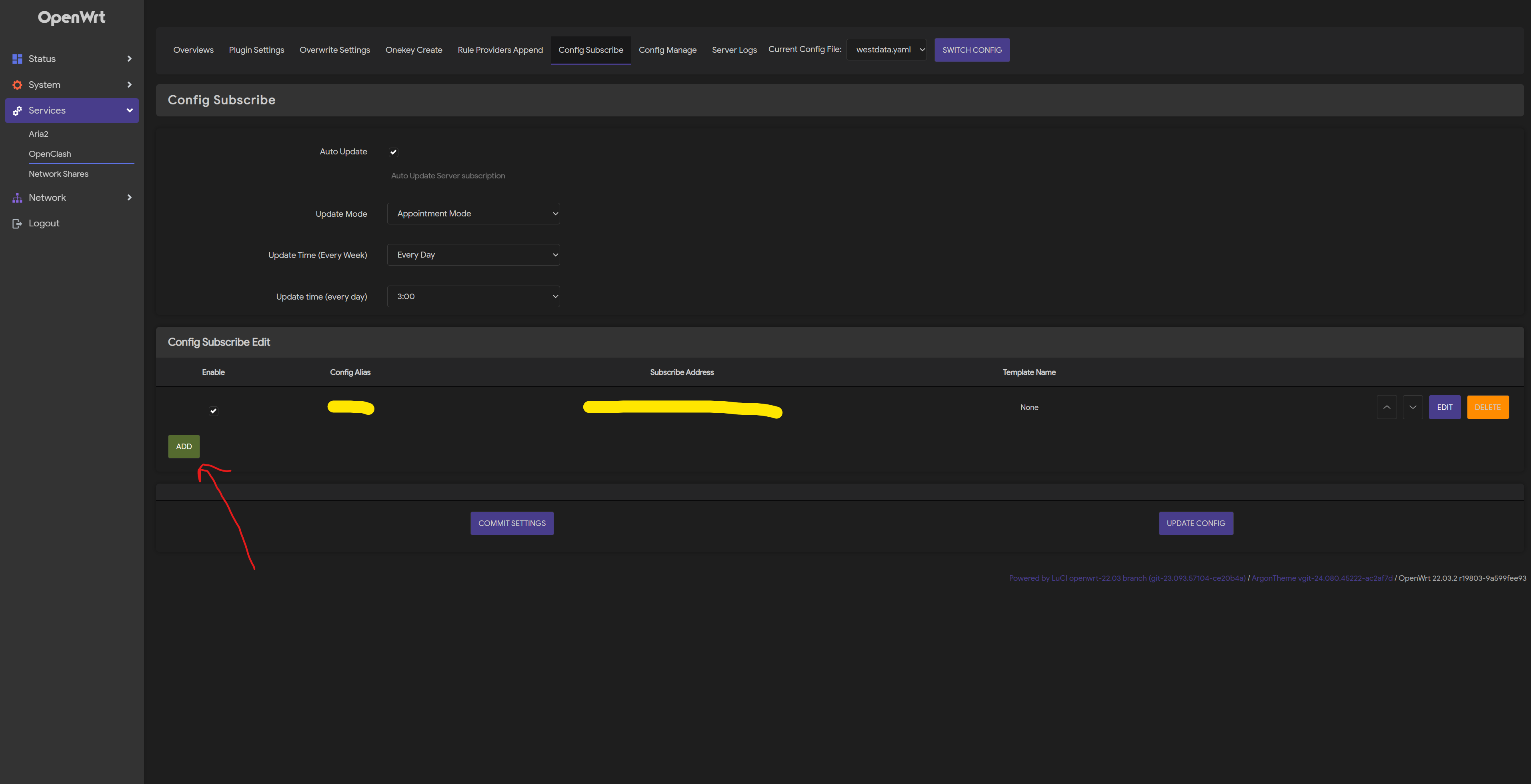The height and width of the screenshot is (784, 1531).
Task: Collapse the Services menu chevron
Action: pos(130,110)
